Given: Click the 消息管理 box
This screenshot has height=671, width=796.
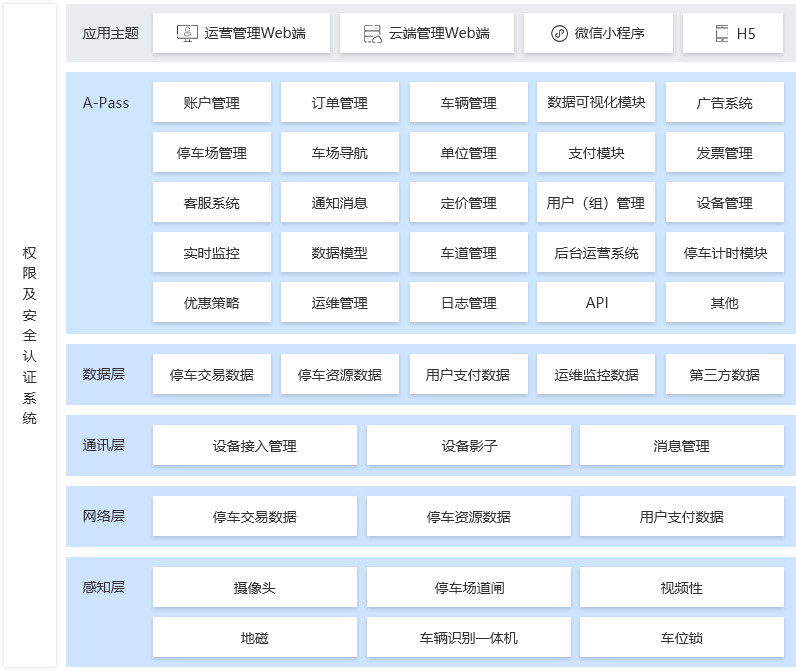Looking at the screenshot, I should (x=681, y=446).
